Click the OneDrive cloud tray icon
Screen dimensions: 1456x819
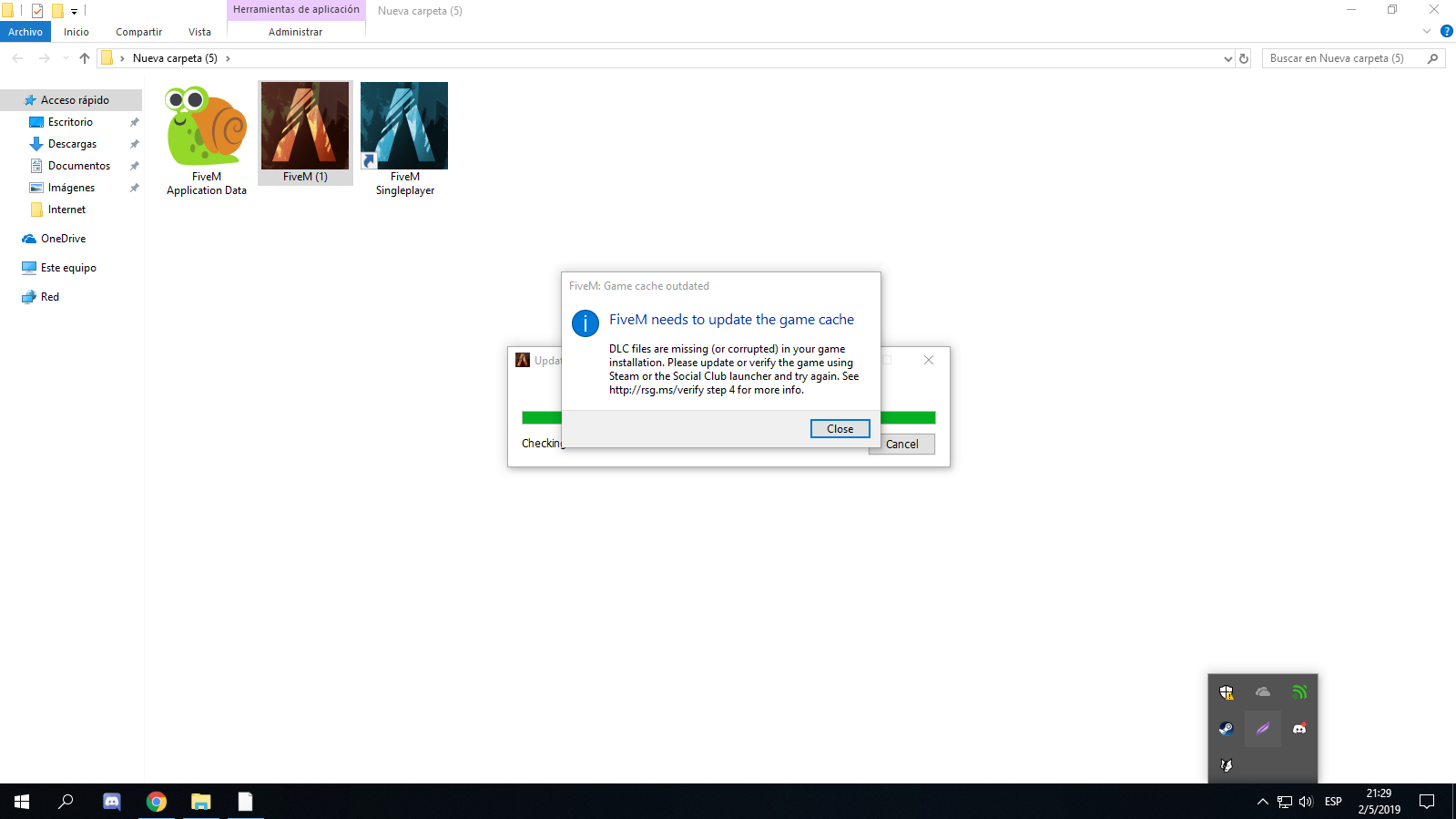click(x=1263, y=692)
